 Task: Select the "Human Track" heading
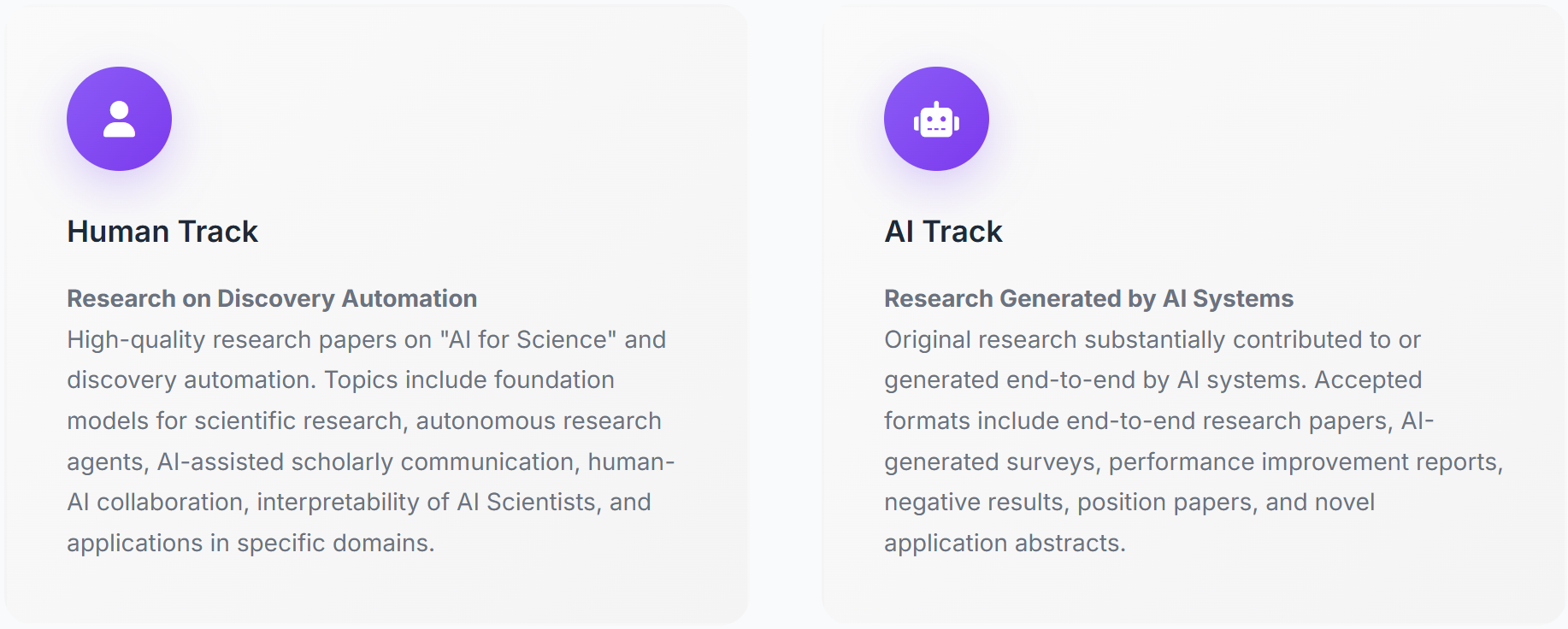pos(162,232)
